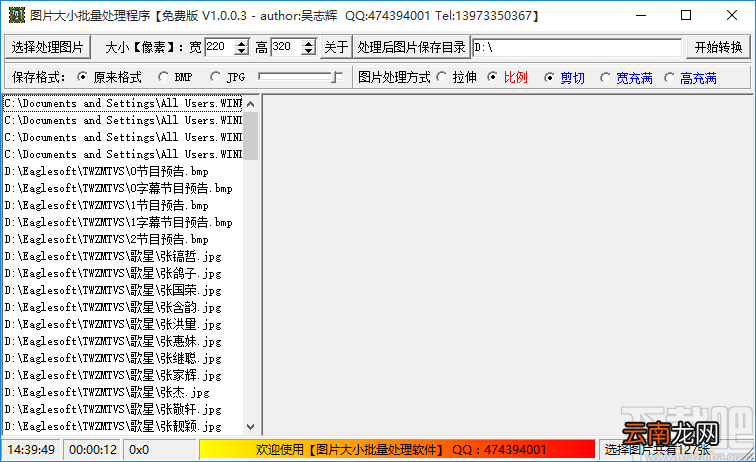756x462 pixels.
Task: Click the app icon in the title bar
Action: pos(16,15)
